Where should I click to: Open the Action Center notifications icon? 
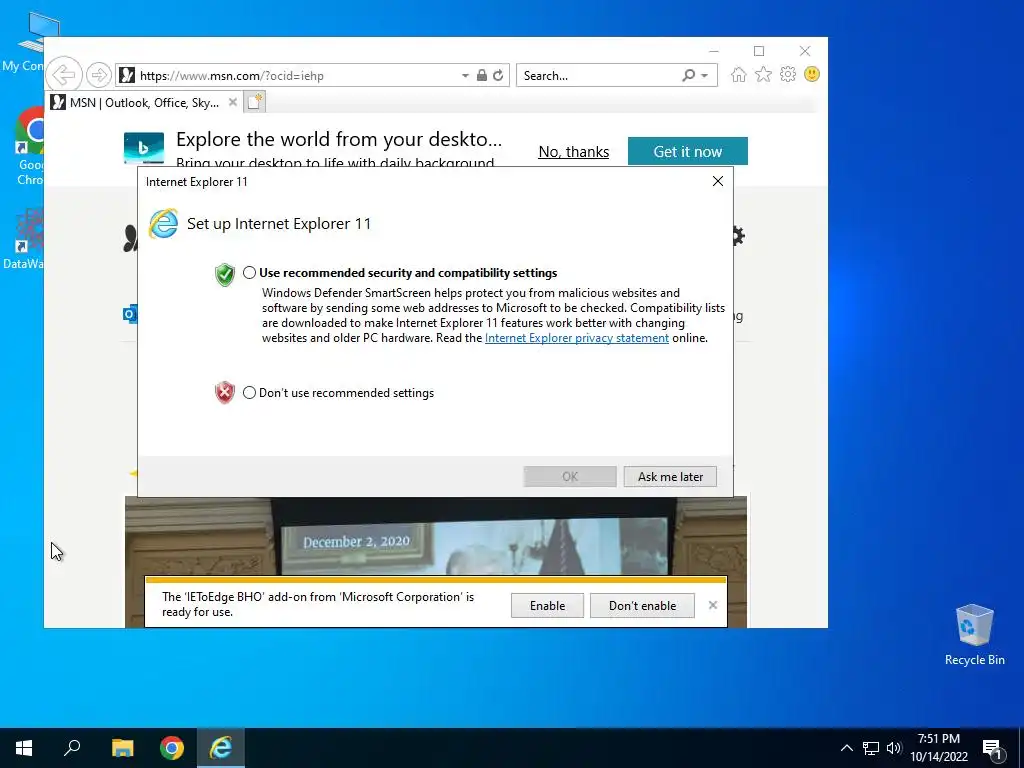tap(993, 749)
